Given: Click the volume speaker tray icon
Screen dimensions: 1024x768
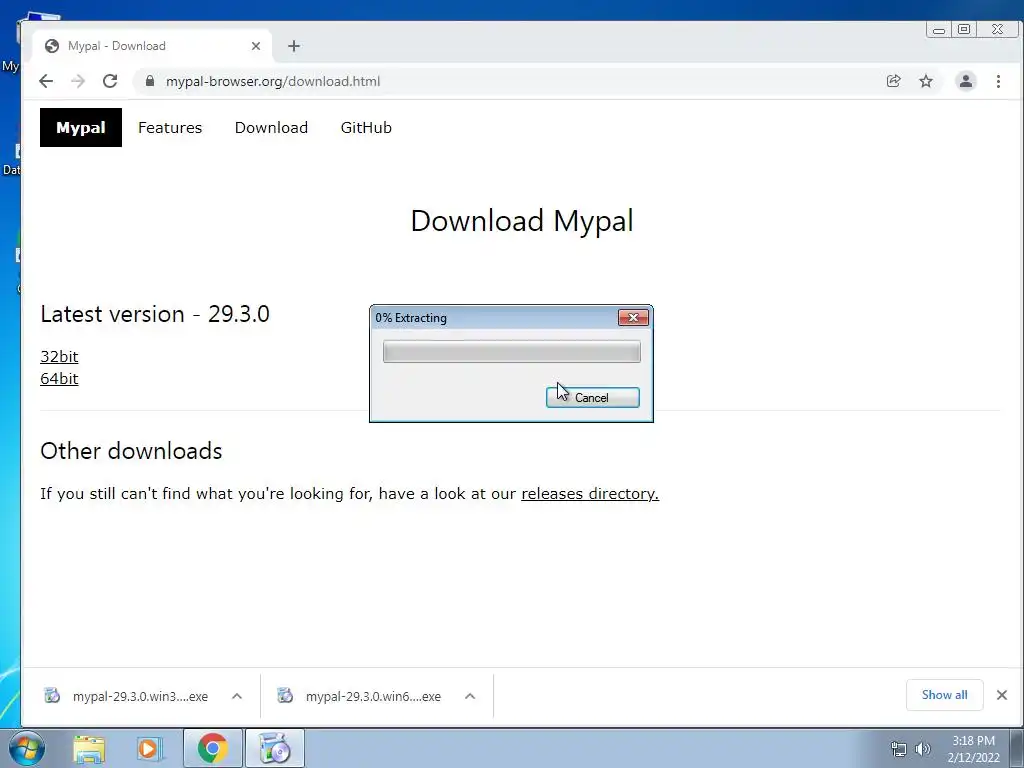Looking at the screenshot, I should (923, 749).
